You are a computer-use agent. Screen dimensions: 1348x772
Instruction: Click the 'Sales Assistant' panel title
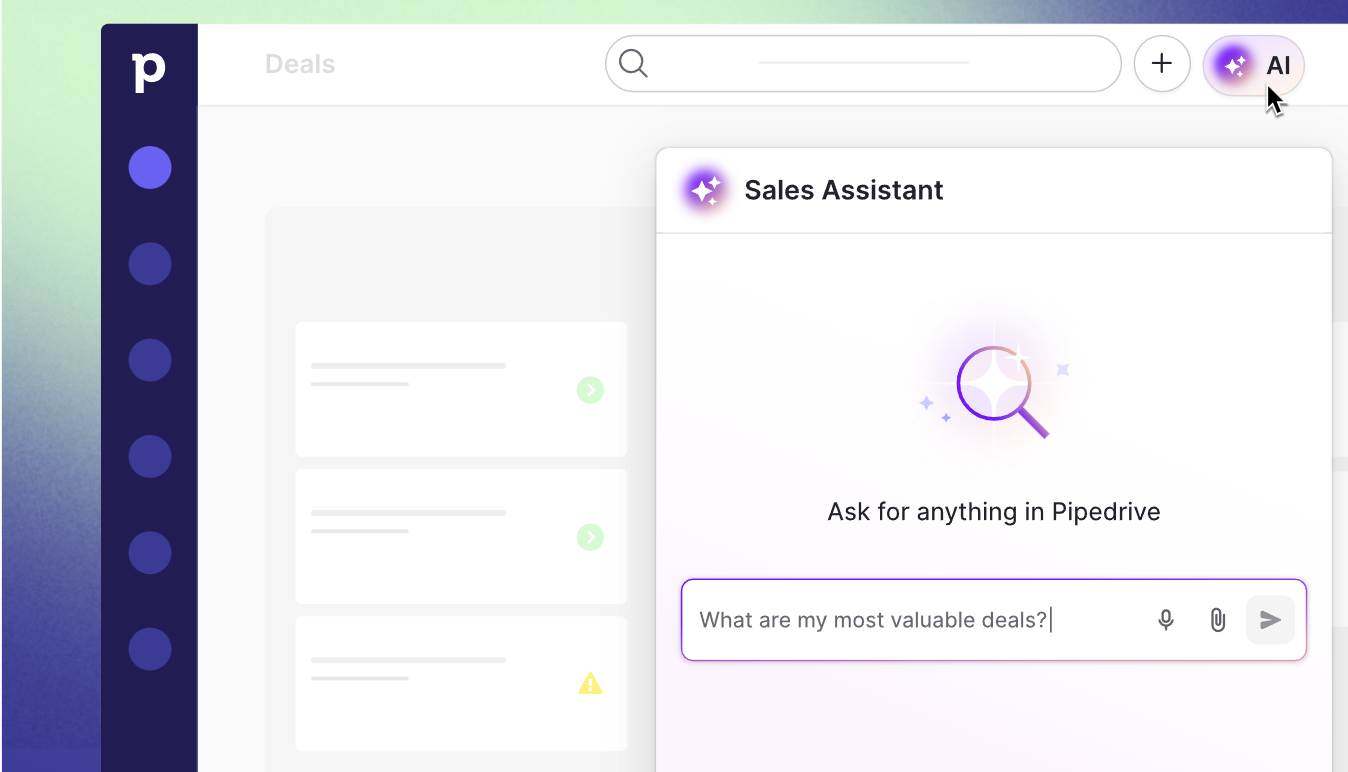(844, 190)
